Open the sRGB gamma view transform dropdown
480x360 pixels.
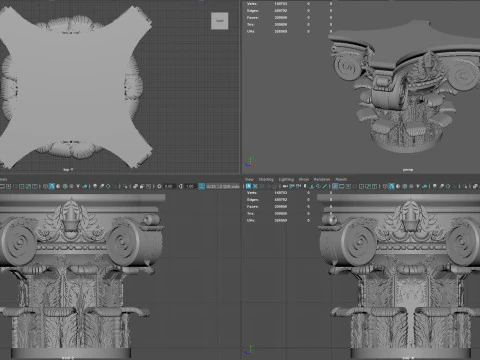(x=223, y=186)
